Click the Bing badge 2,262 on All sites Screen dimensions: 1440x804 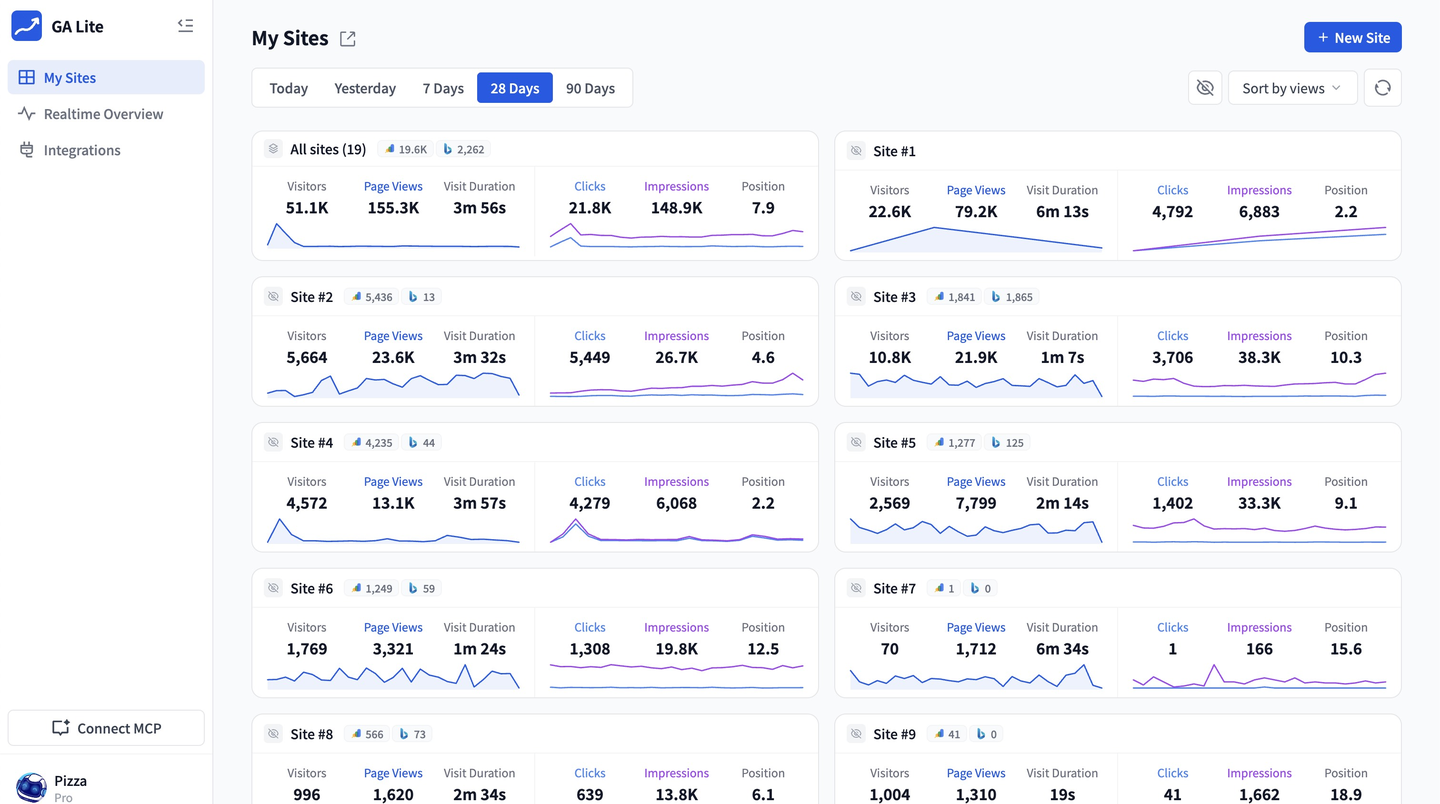(464, 149)
